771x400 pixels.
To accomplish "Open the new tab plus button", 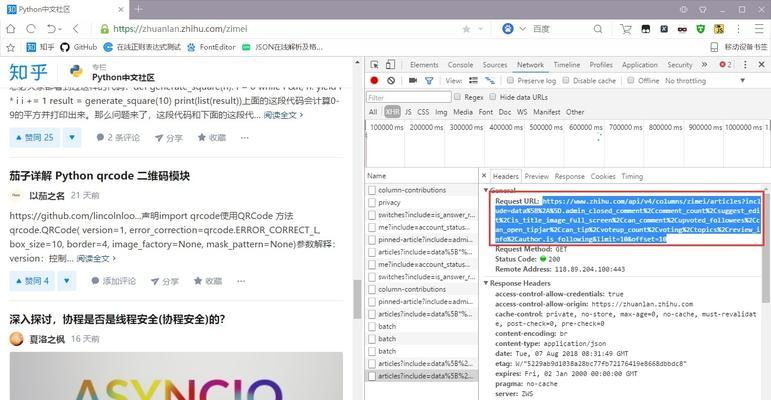I will coord(139,9).
